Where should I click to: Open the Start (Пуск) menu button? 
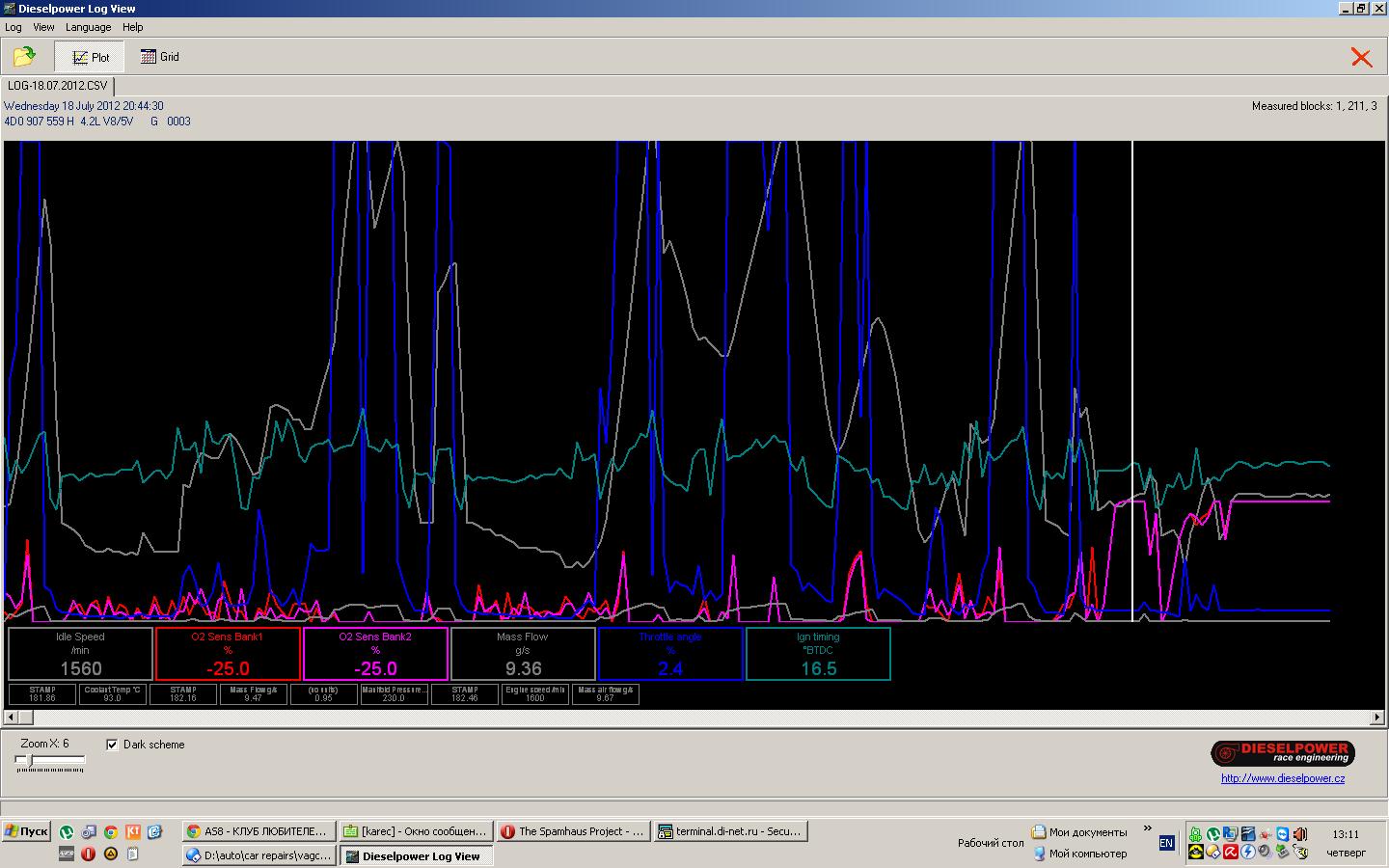26,831
